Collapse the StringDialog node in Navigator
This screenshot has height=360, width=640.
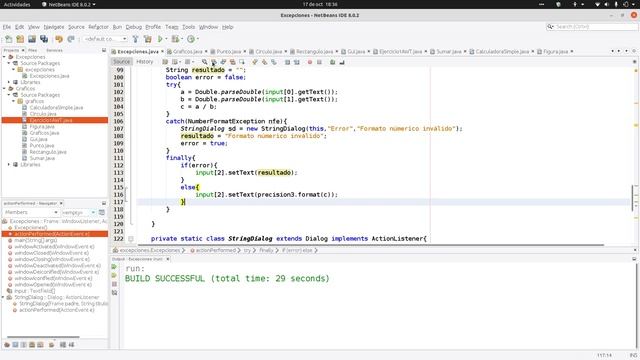point(4,297)
